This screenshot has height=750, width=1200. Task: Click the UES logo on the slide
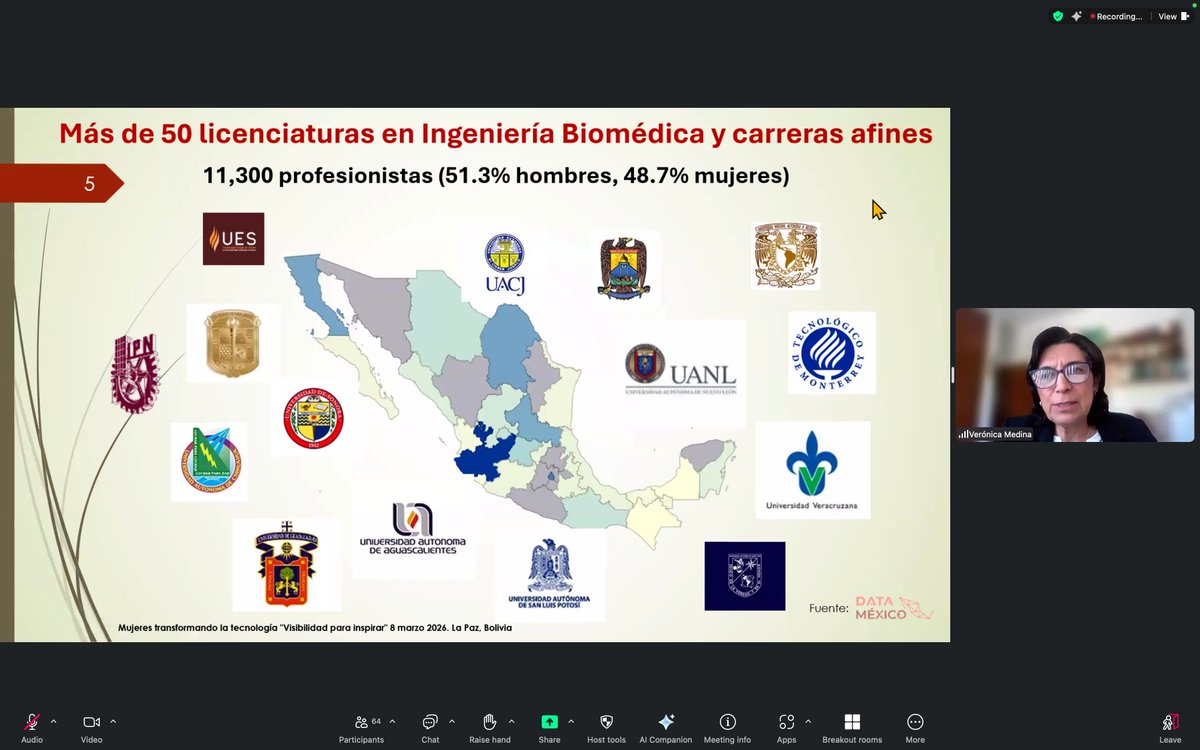point(233,238)
